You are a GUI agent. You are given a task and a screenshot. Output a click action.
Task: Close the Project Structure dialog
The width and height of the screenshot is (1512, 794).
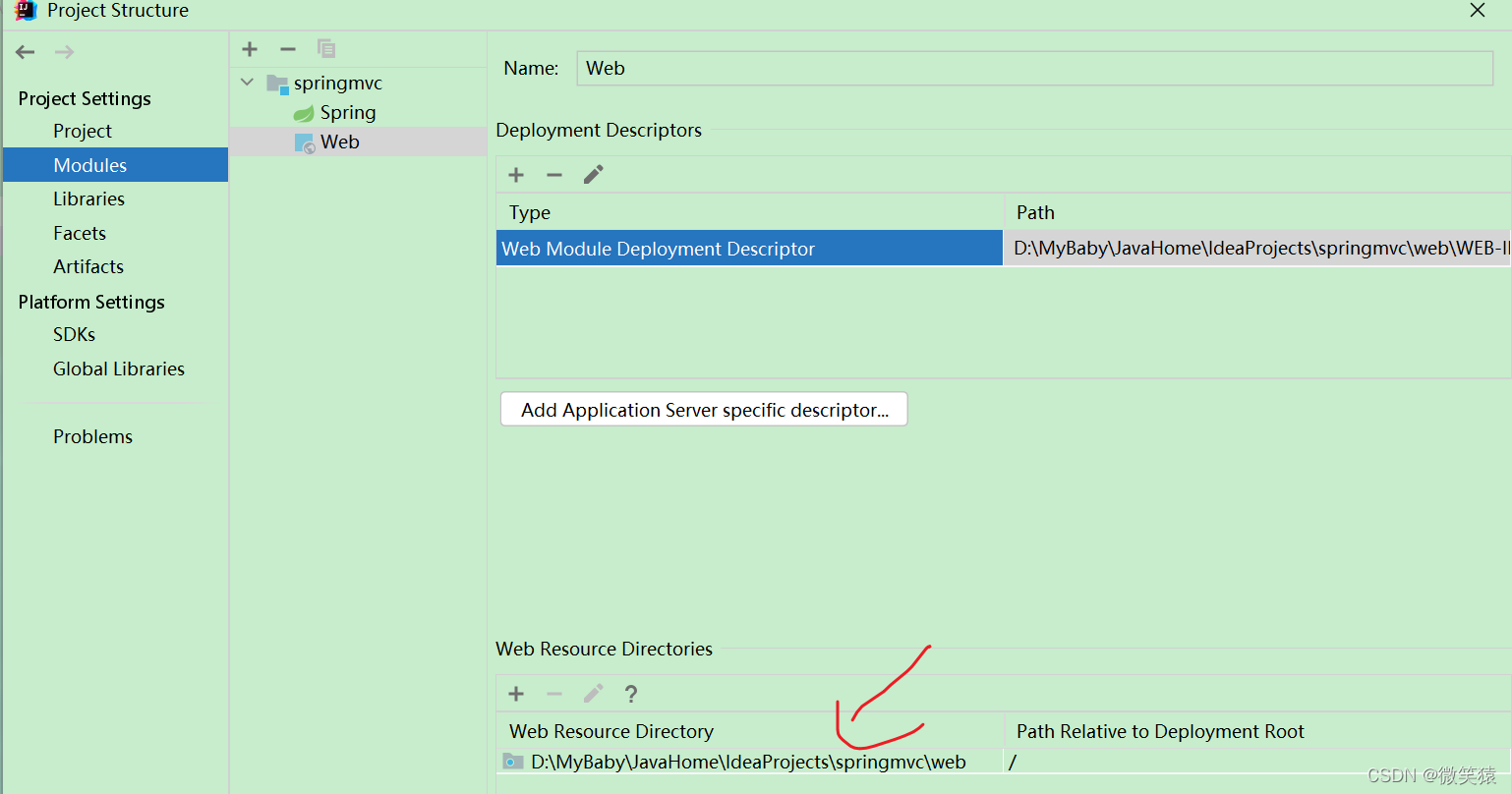click(x=1477, y=11)
